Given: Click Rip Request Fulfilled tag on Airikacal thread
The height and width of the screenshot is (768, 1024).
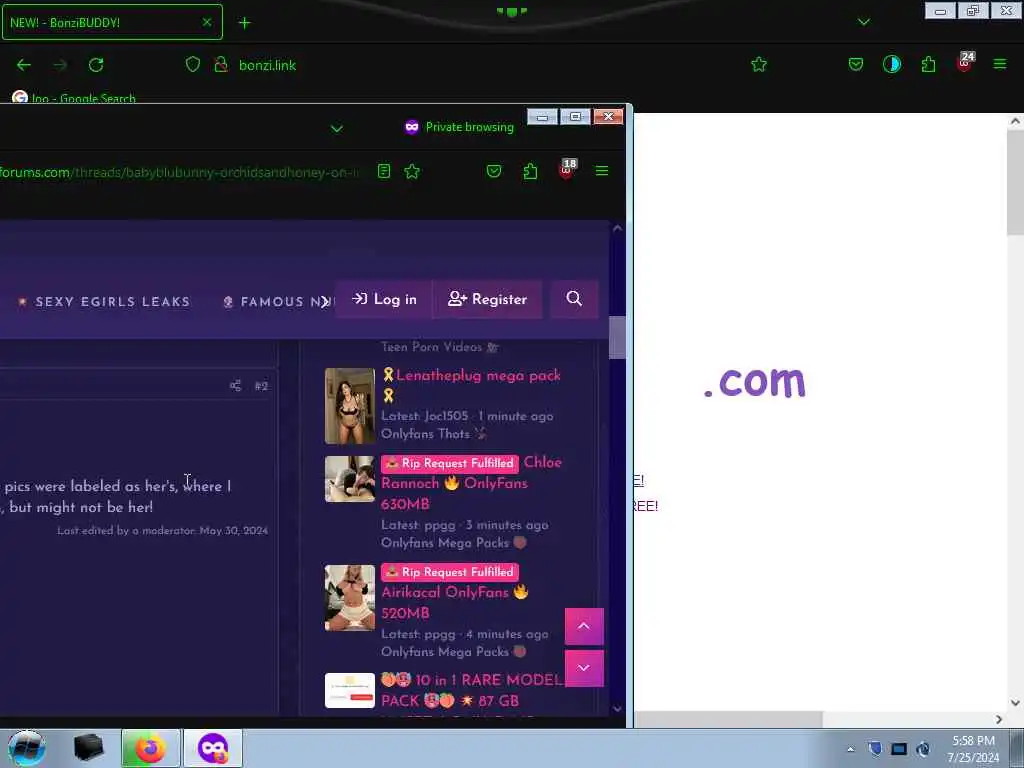Looking at the screenshot, I should pyautogui.click(x=449, y=572).
